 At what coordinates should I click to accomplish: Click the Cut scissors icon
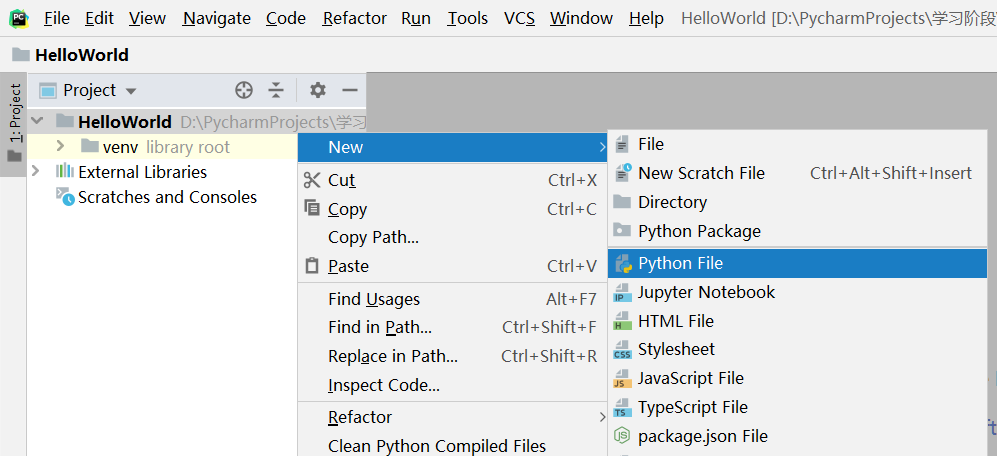click(x=312, y=180)
